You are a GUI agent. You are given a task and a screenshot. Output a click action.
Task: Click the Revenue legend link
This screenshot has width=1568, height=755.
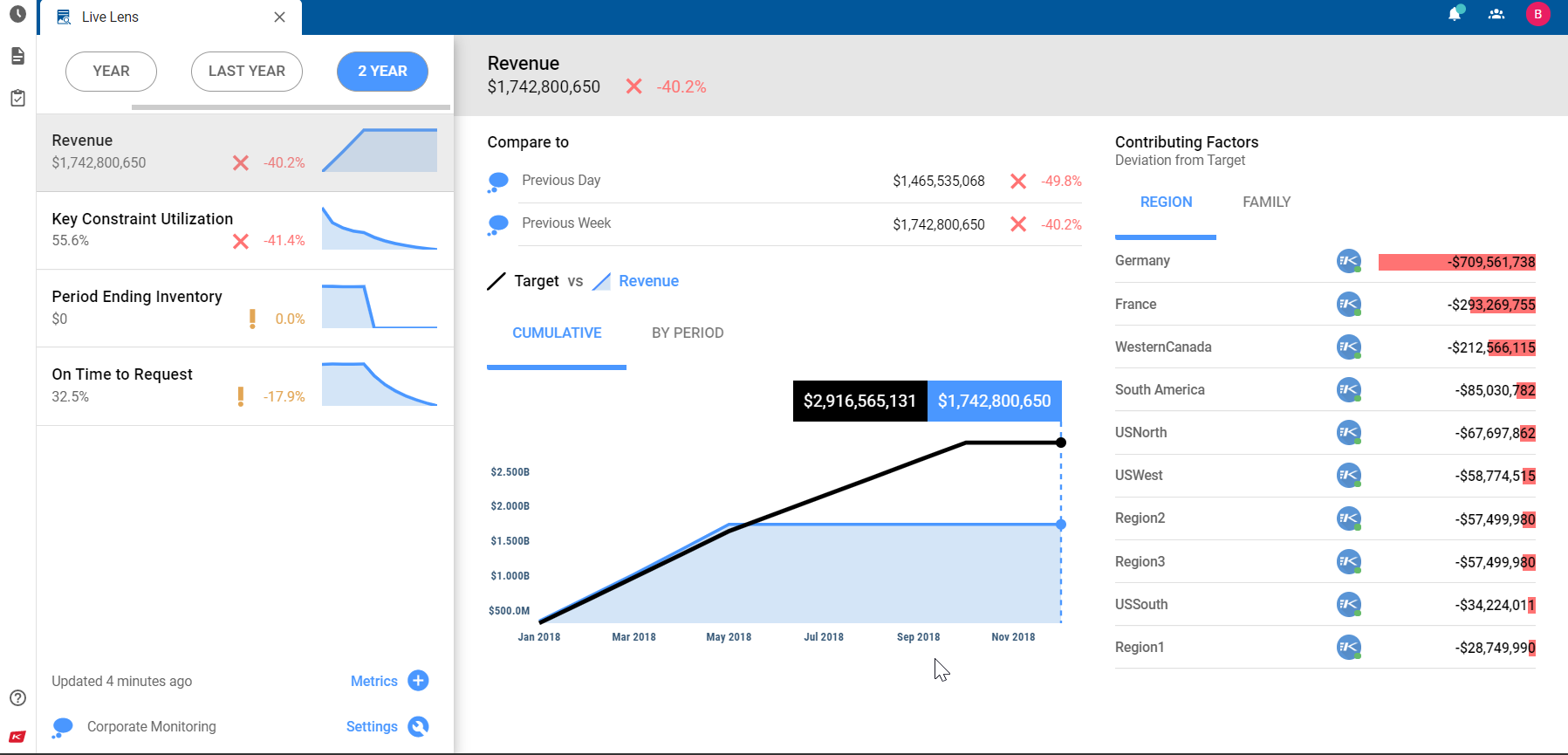(x=648, y=281)
